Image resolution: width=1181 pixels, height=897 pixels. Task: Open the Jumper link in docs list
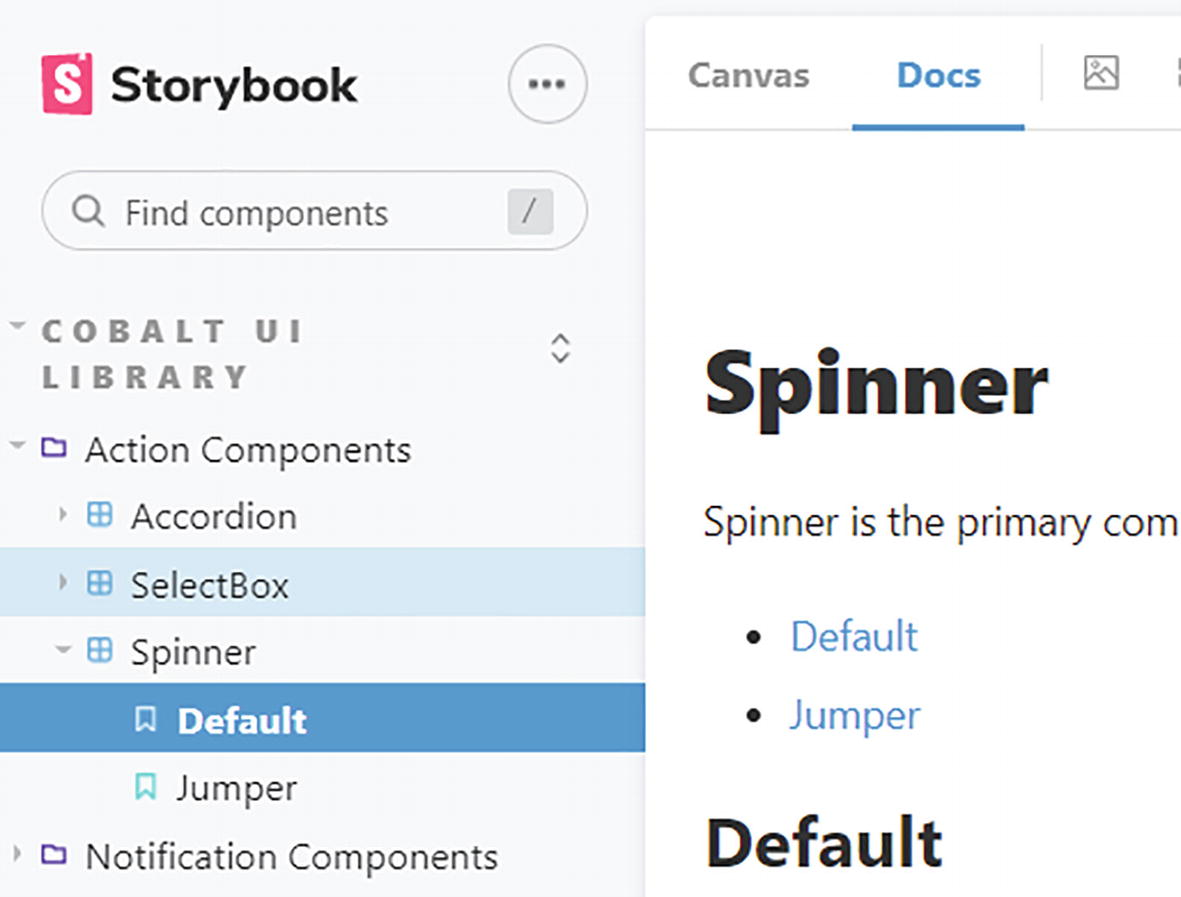pos(853,715)
